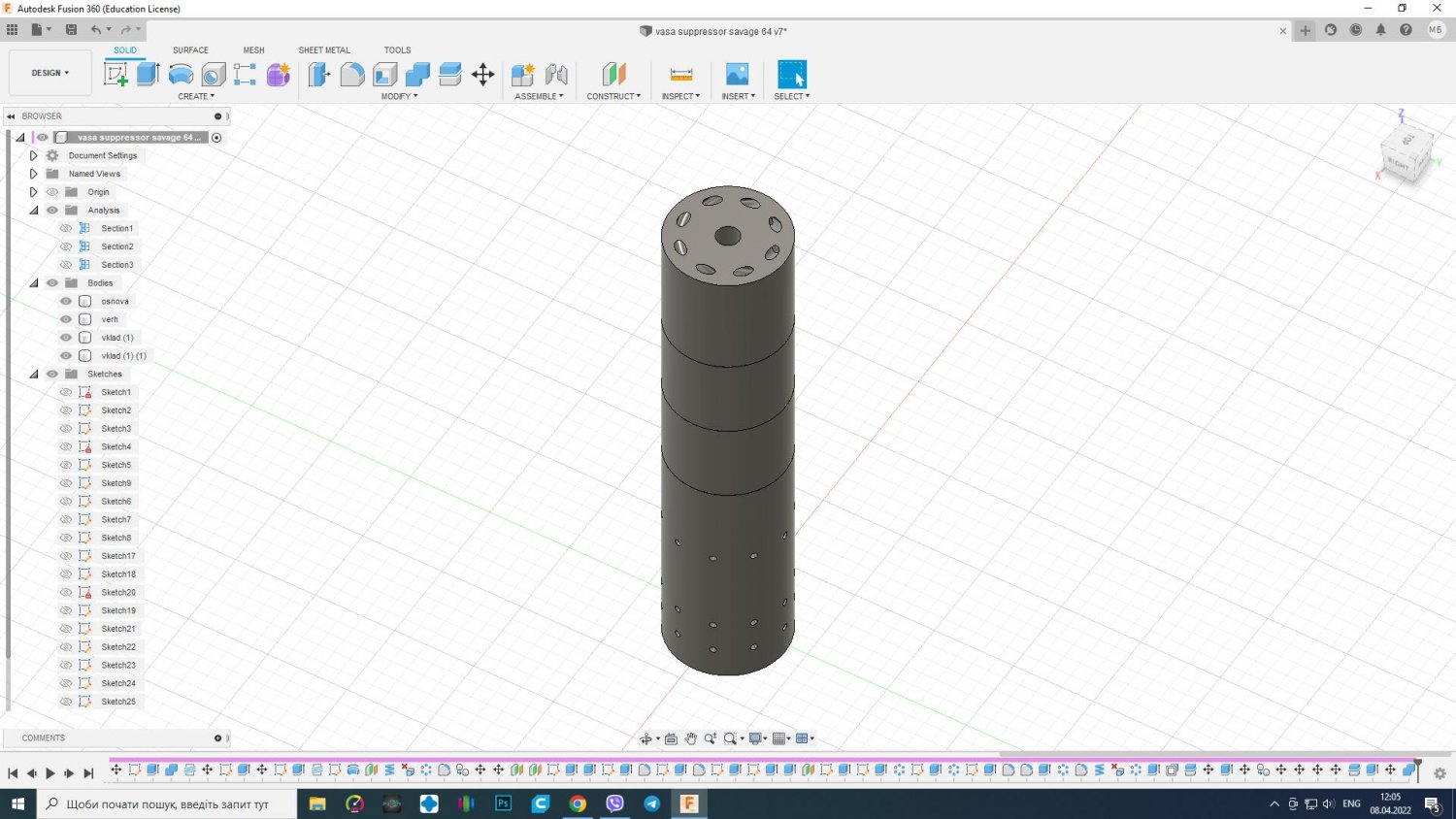Viewport: 1456px width, 819px height.
Task: Toggle visibility of the Bodies folder
Action: coord(52,283)
